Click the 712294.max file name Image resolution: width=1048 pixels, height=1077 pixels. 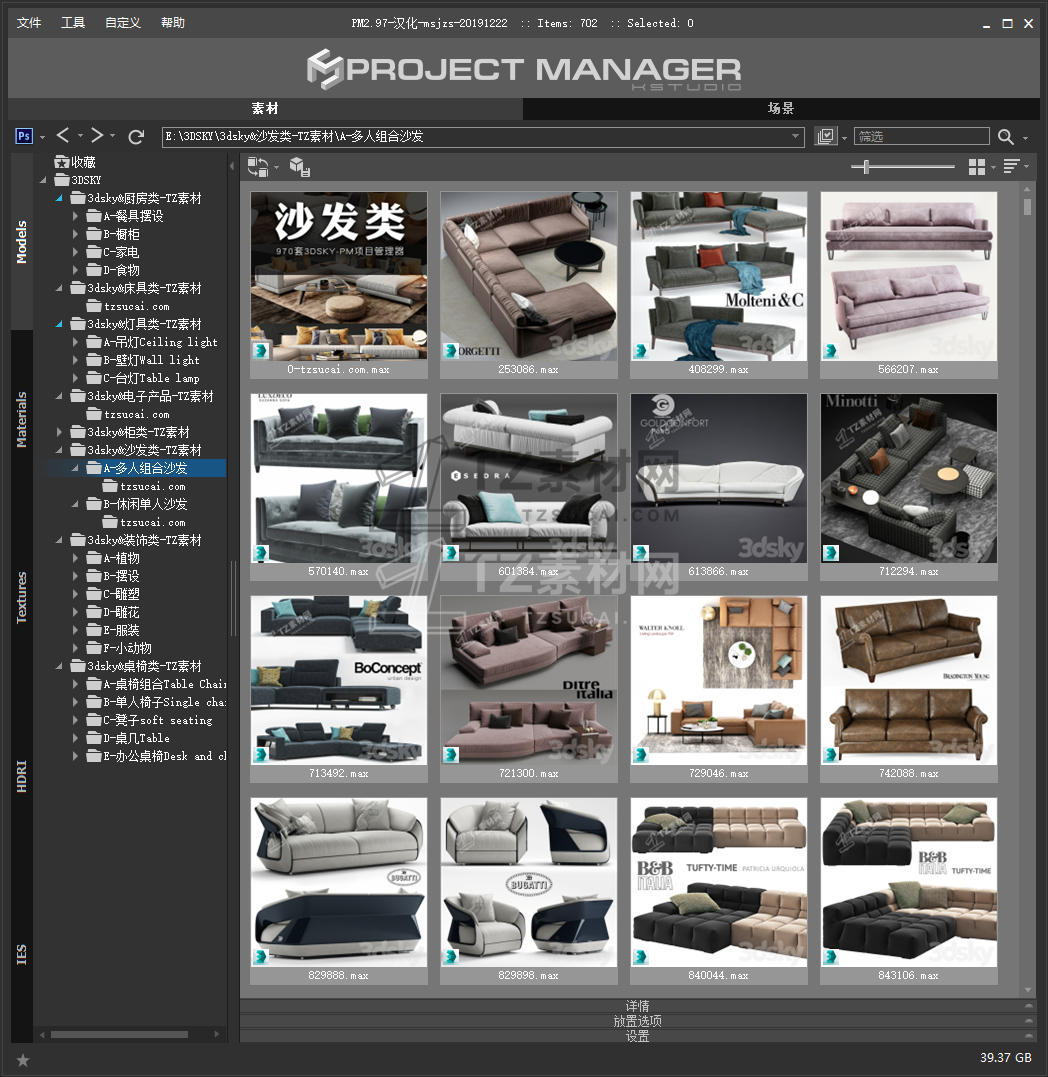tap(909, 571)
